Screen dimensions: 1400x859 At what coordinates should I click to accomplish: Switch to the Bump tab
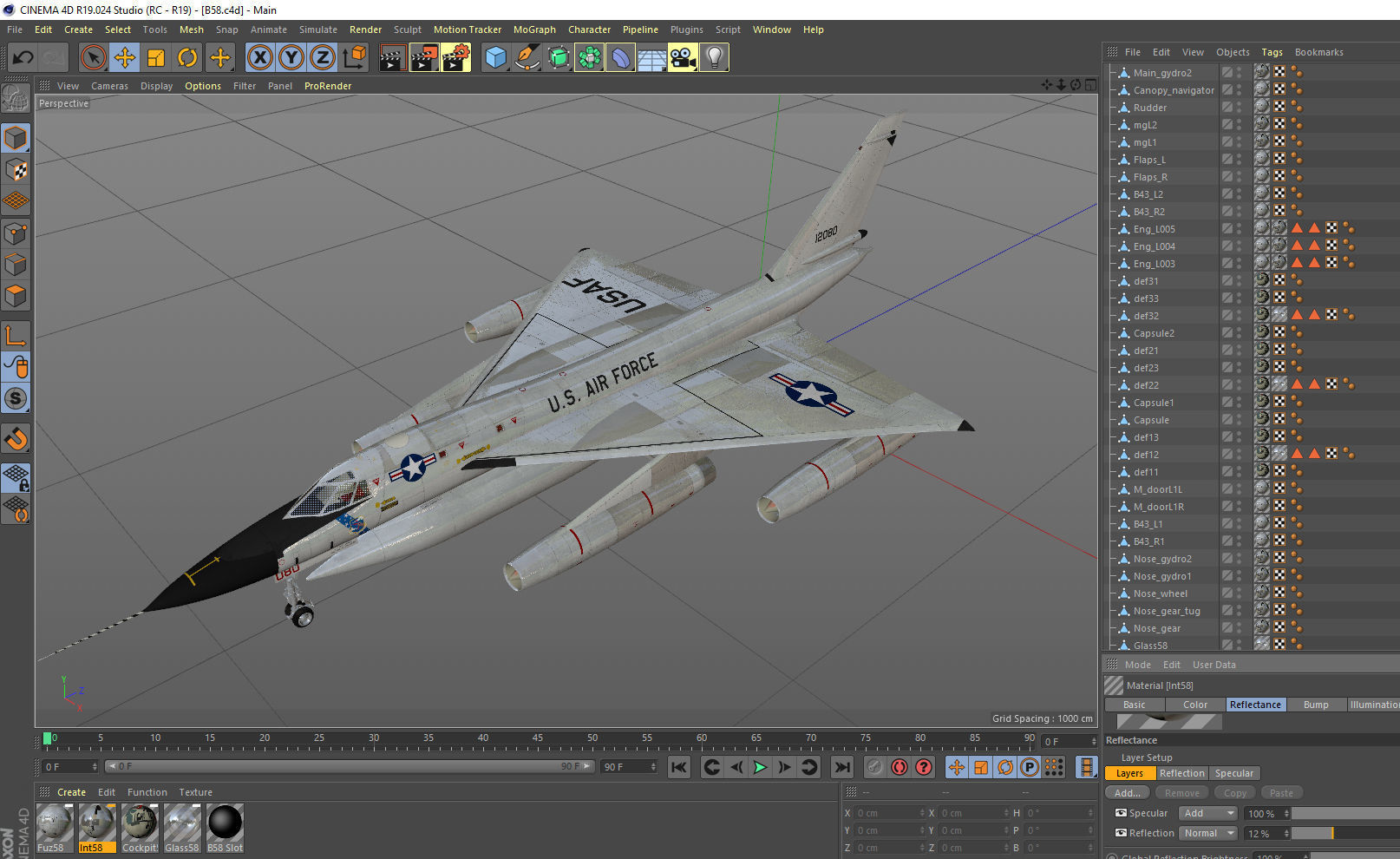(1316, 705)
